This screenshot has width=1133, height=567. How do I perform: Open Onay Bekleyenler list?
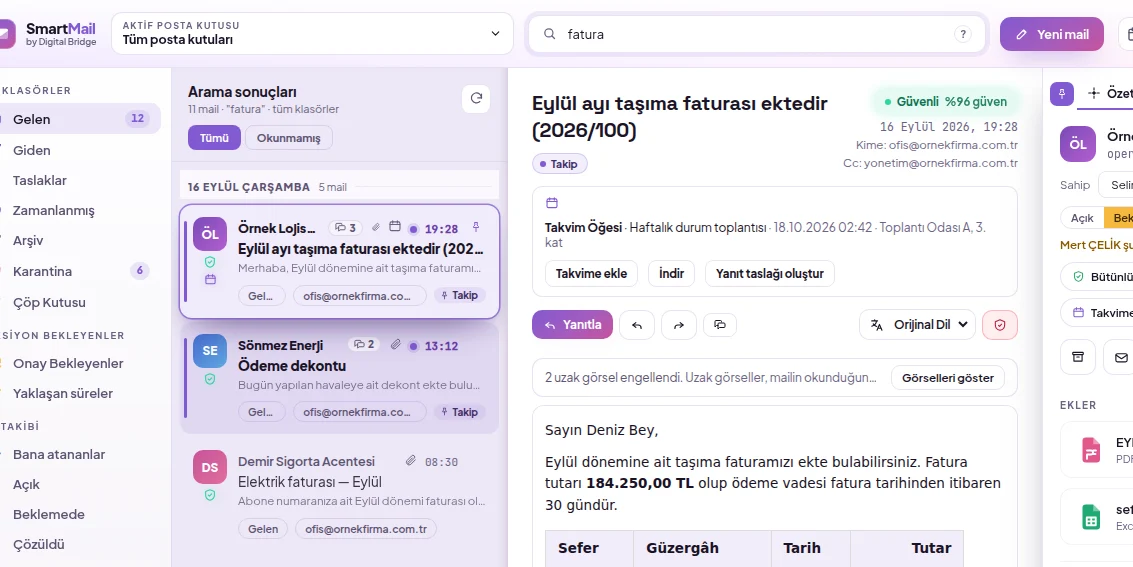click(80, 363)
